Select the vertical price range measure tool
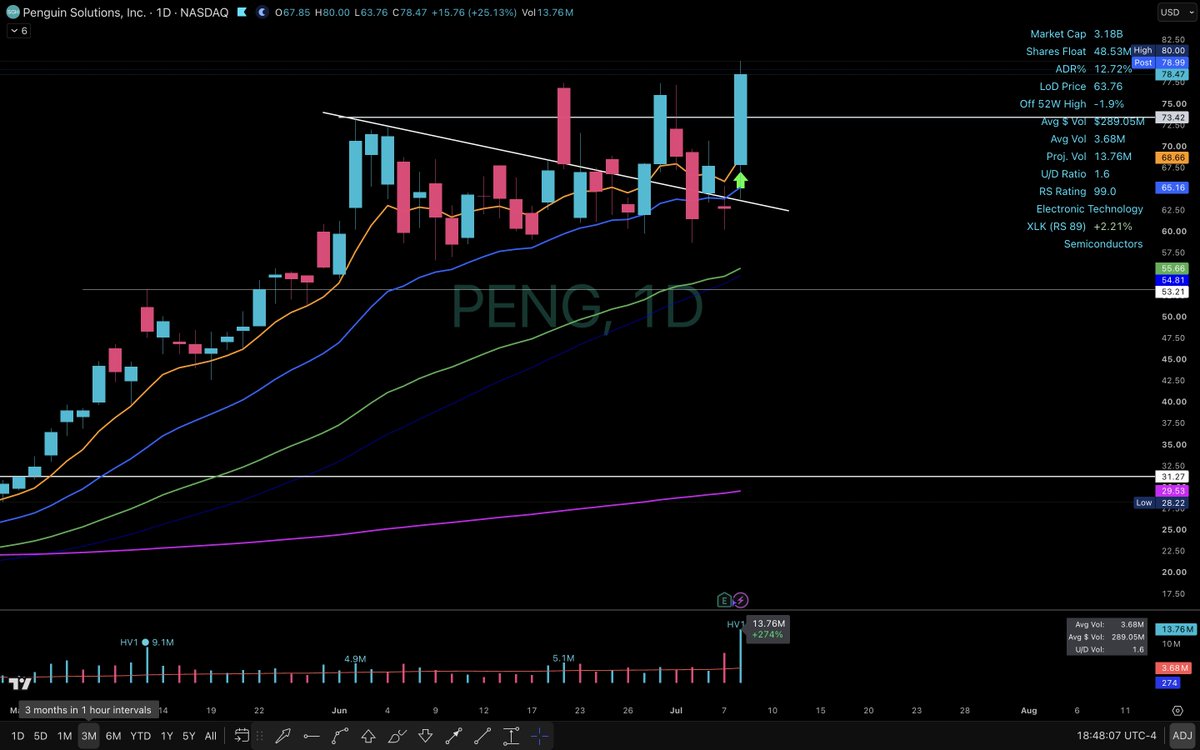Viewport: 1200px width, 750px height. click(x=511, y=736)
